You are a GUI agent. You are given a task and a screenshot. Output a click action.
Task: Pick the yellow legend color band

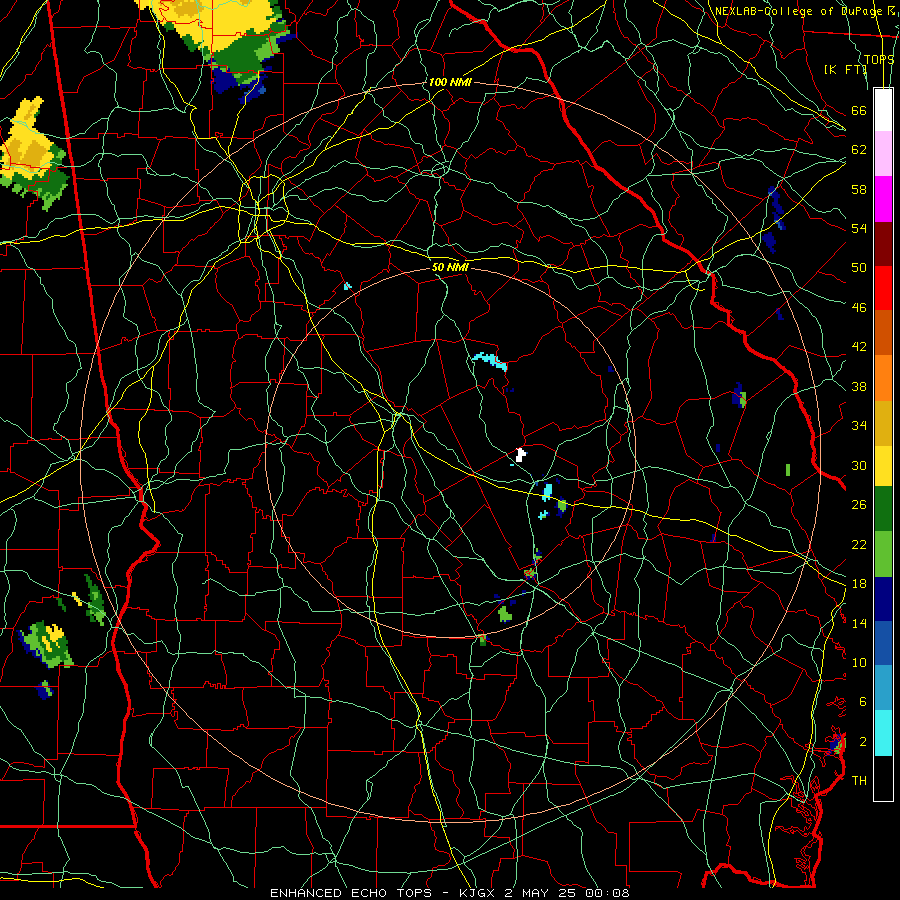coord(883,466)
